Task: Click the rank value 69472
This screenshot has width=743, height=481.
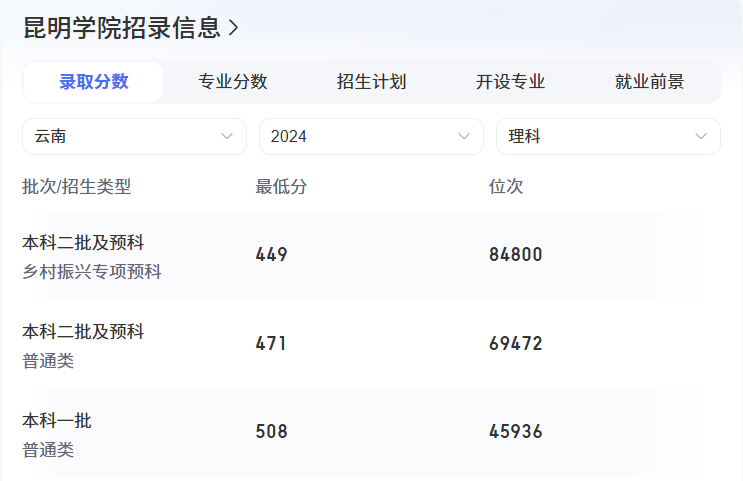Action: click(x=516, y=344)
